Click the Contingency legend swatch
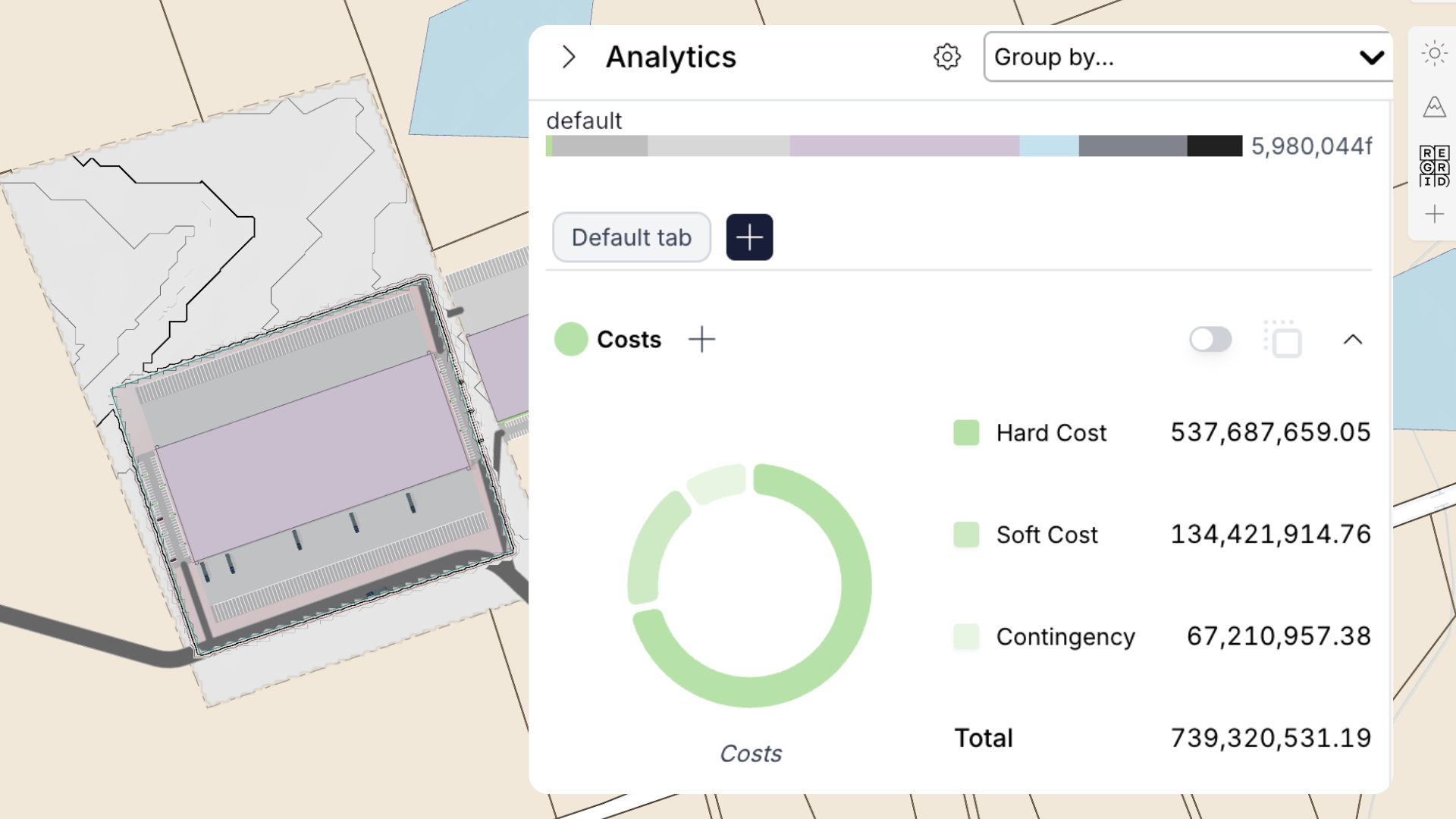Screen dimensions: 1456x819 (966, 636)
